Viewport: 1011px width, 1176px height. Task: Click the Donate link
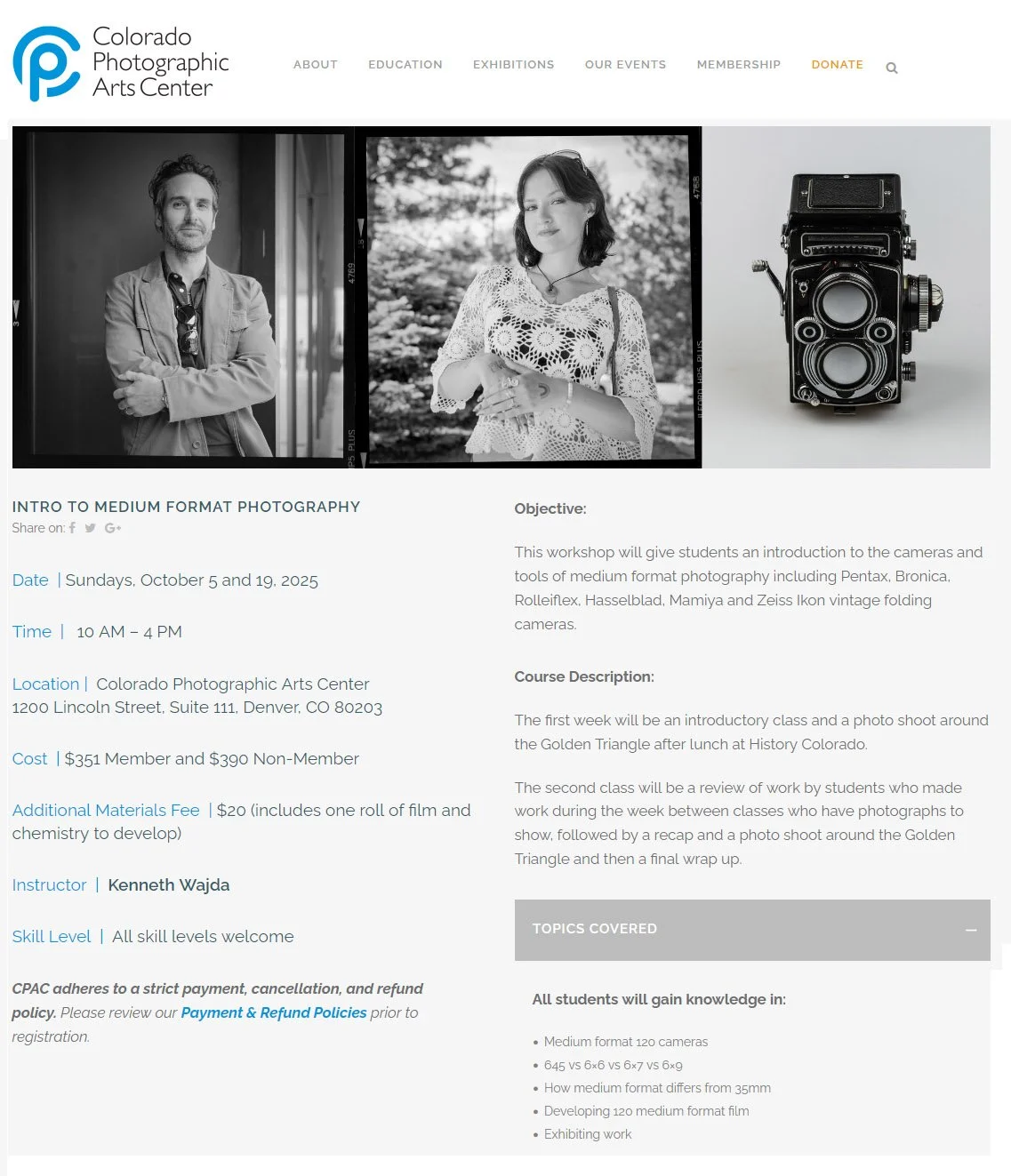[838, 65]
